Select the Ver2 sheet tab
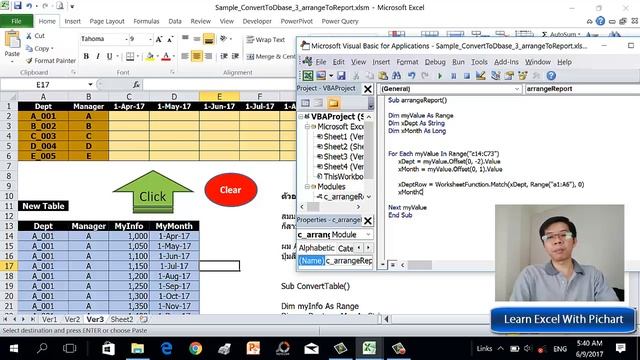Image resolution: width=640 pixels, height=360 pixels. tap(72, 319)
